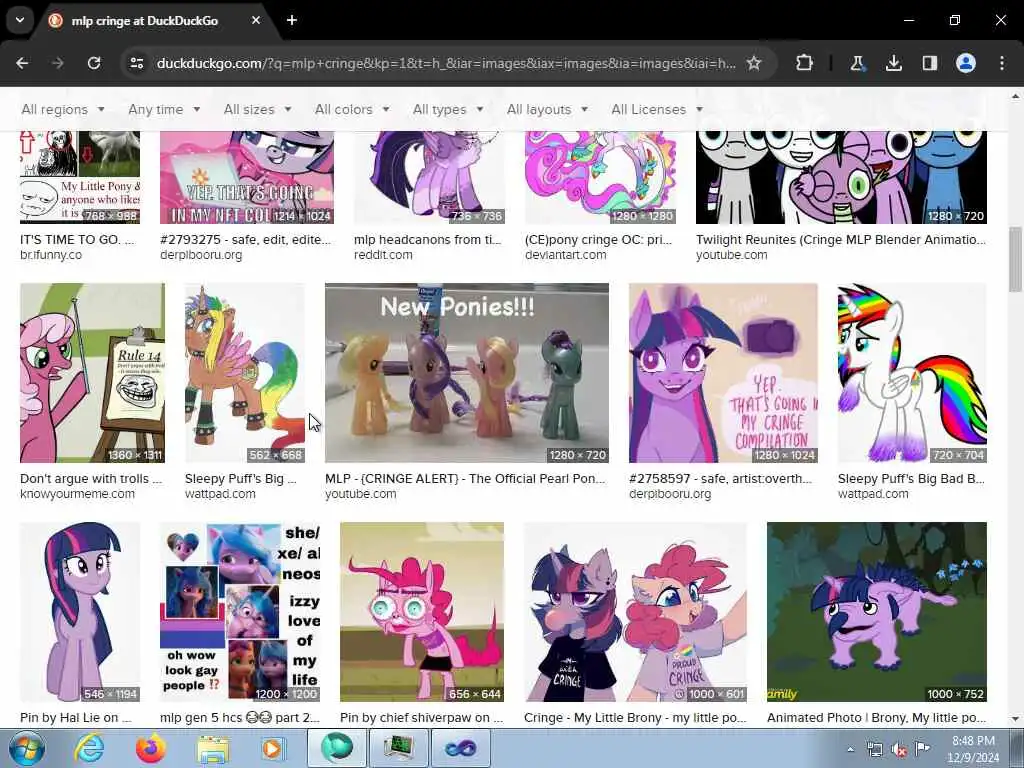
Task: Click the knowyourmeme.com source text
Action: tap(77, 494)
